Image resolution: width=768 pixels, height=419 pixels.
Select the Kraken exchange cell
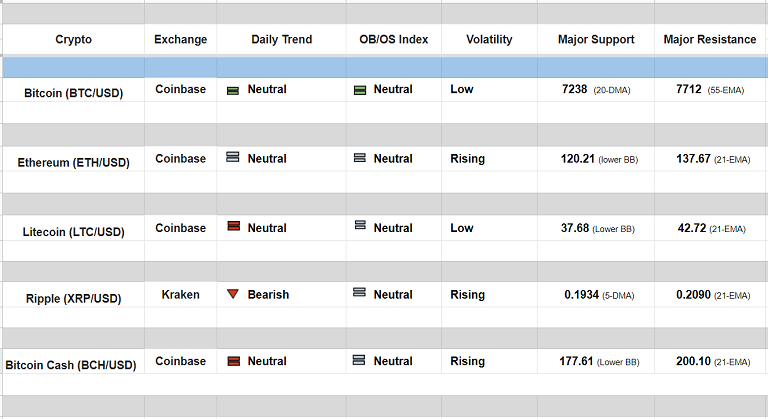pyautogui.click(x=180, y=295)
